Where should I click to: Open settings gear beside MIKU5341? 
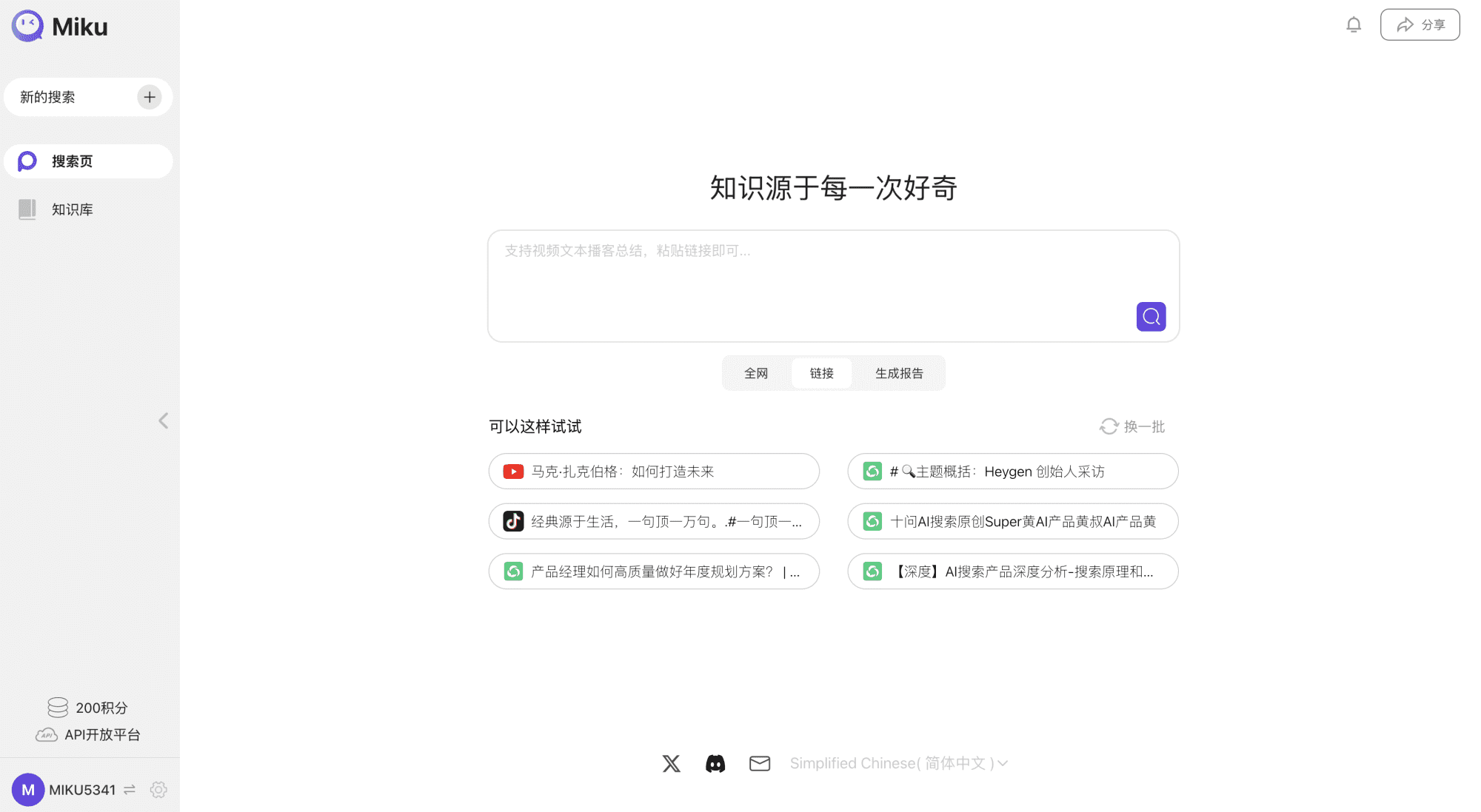click(158, 790)
